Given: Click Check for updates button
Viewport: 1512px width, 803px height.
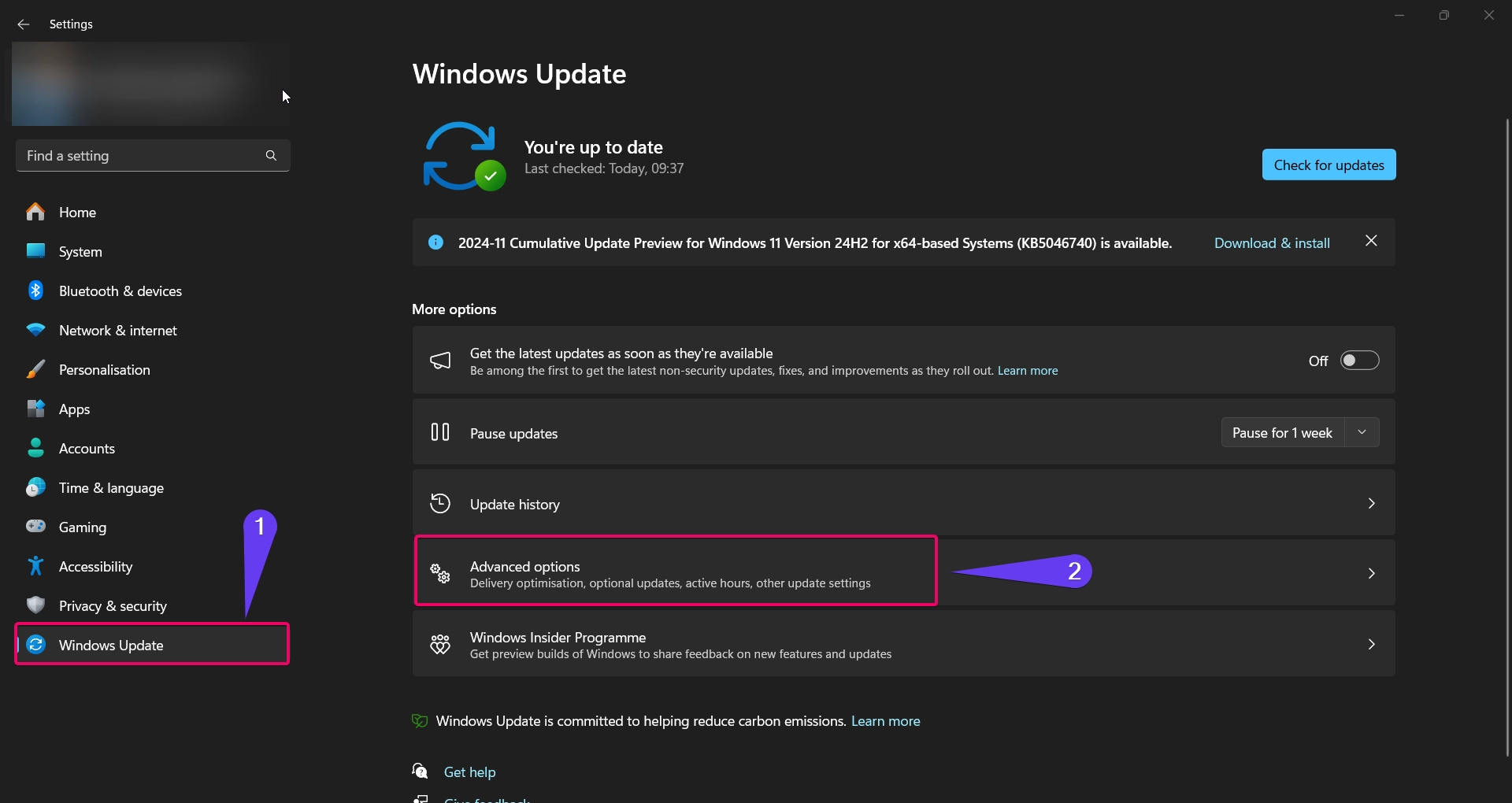Looking at the screenshot, I should coord(1329,165).
